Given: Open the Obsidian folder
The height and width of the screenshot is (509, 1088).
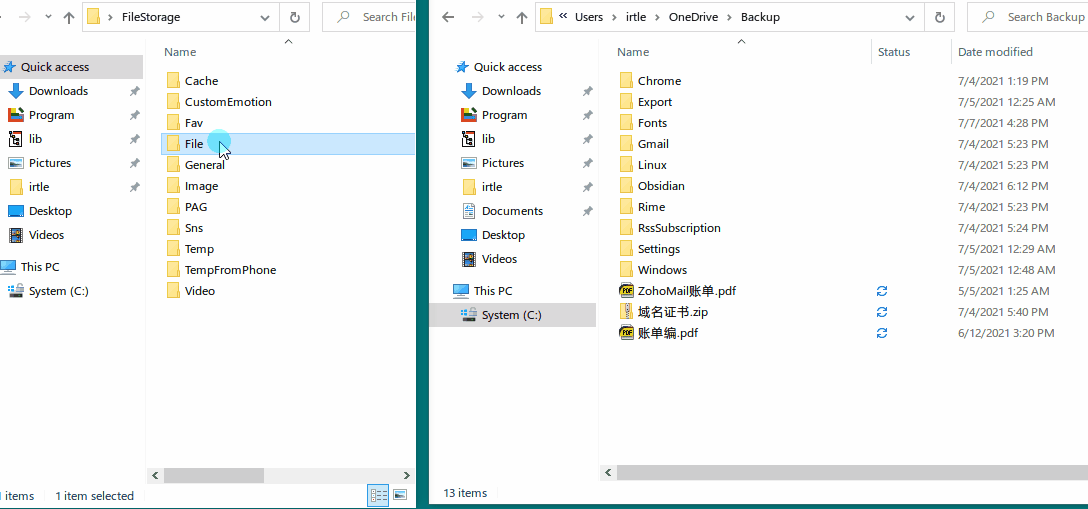Looking at the screenshot, I should point(661,186).
